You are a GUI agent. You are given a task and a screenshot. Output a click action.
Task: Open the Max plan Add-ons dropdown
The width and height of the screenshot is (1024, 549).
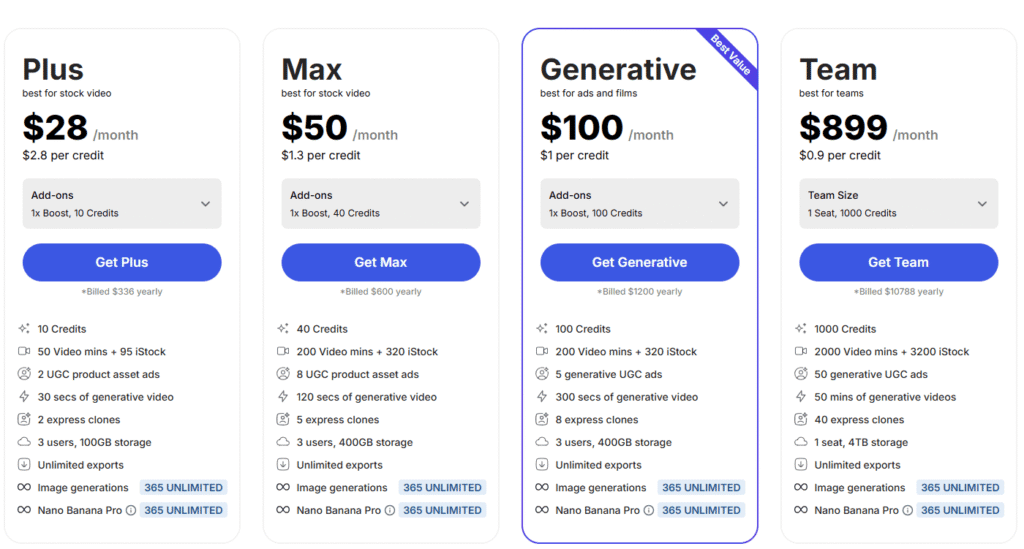[381, 204]
